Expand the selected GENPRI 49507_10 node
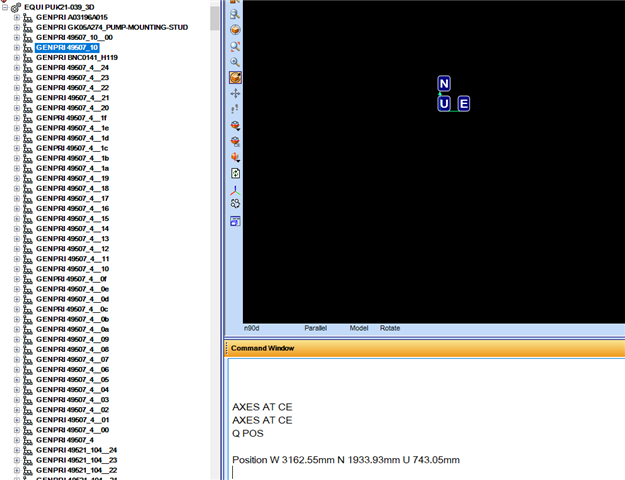625x480 pixels. tap(17, 47)
